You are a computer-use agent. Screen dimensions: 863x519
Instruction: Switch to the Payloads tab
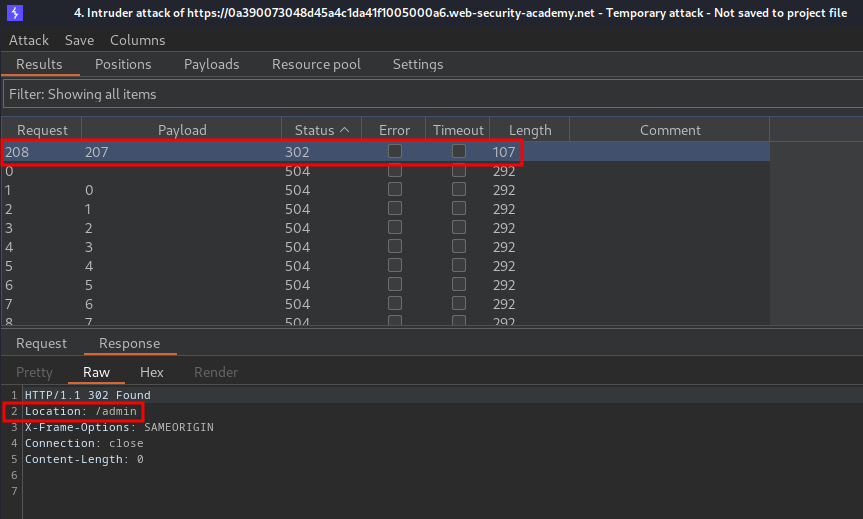pyautogui.click(x=211, y=64)
